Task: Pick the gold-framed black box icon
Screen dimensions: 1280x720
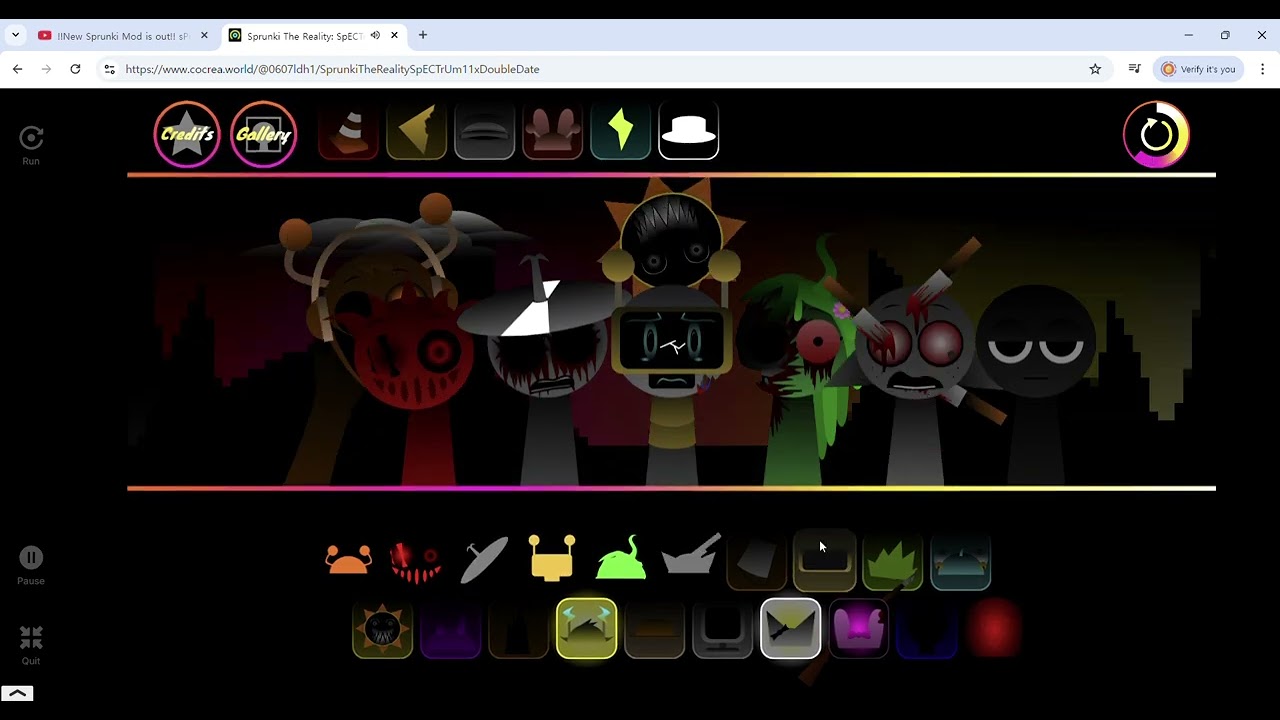Action: pyautogui.click(x=824, y=560)
